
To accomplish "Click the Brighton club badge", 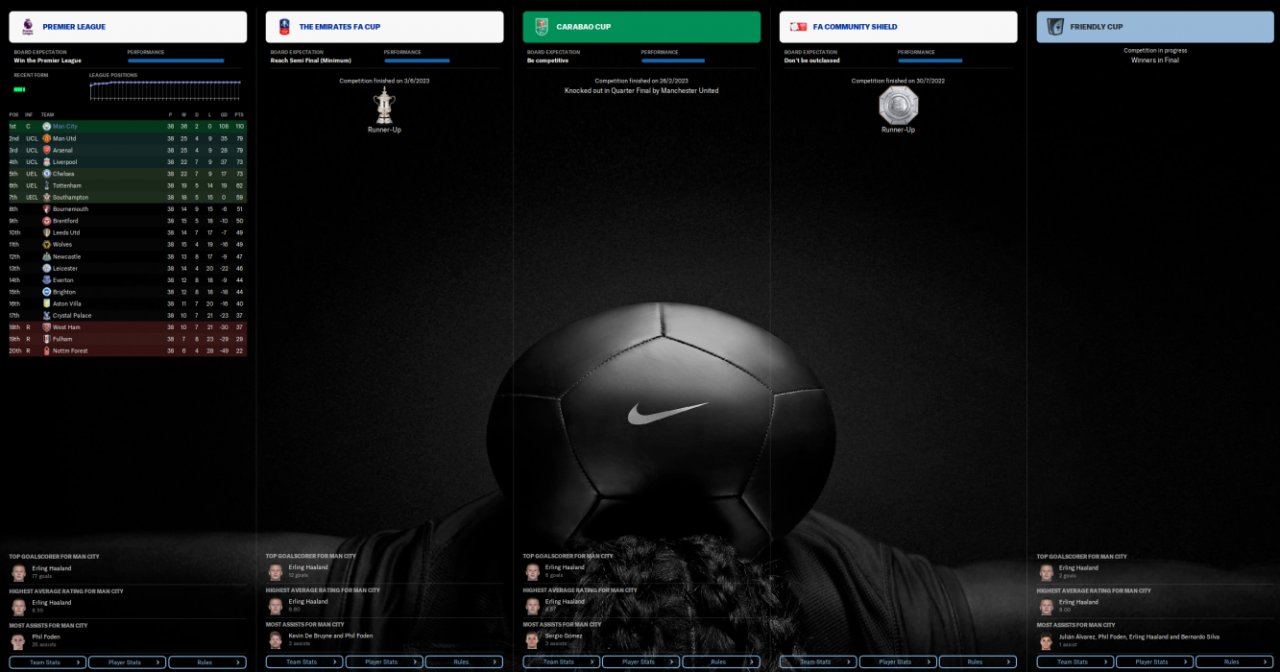I will click(x=47, y=292).
